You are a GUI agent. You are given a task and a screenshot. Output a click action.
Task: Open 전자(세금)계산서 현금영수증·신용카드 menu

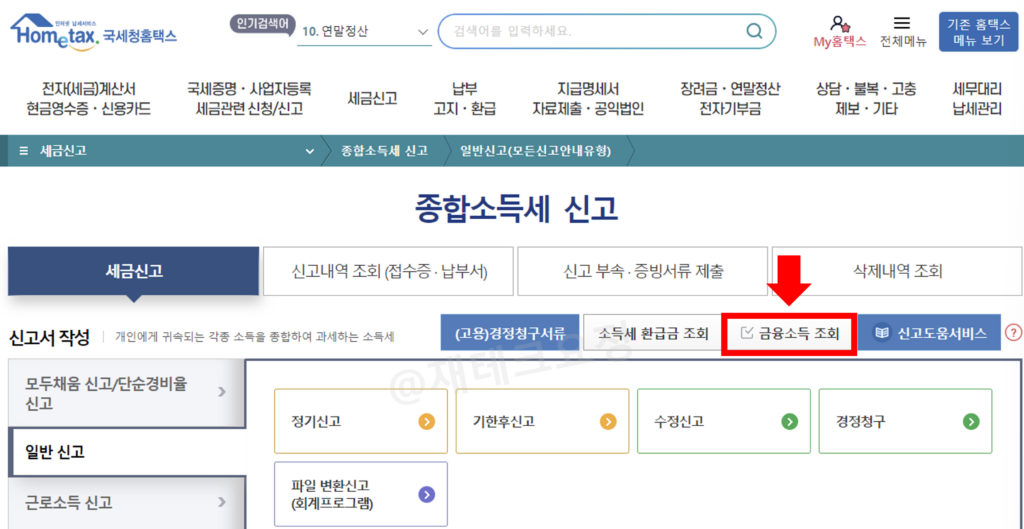click(x=89, y=99)
